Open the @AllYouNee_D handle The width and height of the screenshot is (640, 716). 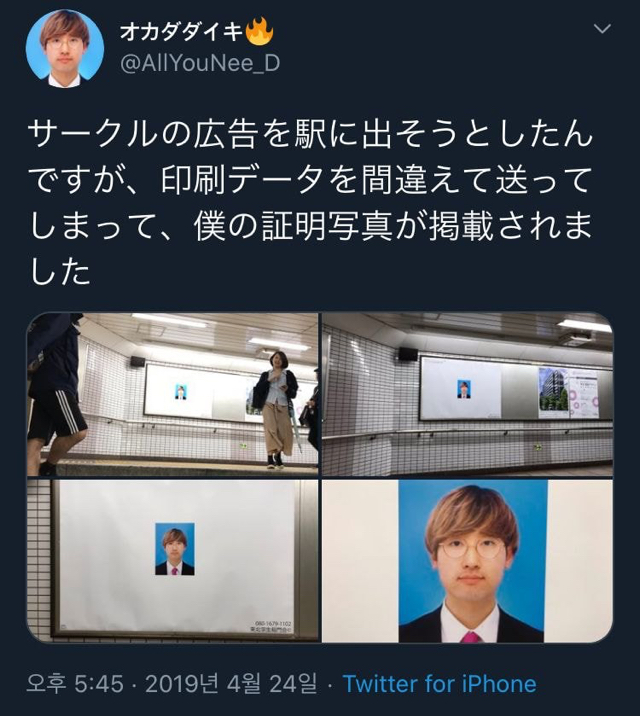(x=200, y=63)
